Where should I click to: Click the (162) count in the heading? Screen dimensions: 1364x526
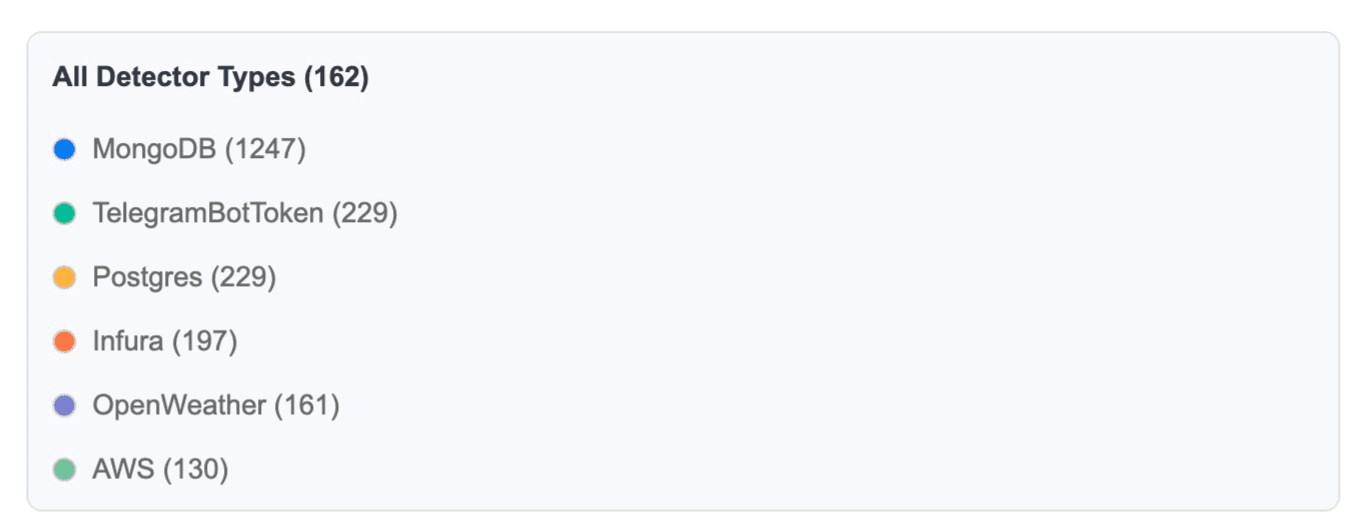[337, 77]
